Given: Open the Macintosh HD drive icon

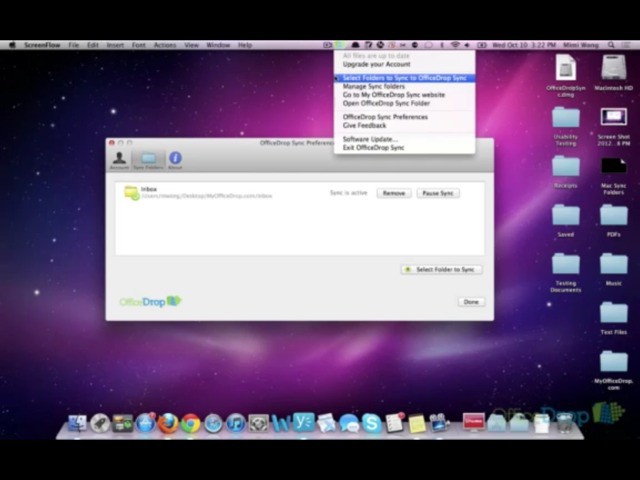Looking at the screenshot, I should click(613, 72).
